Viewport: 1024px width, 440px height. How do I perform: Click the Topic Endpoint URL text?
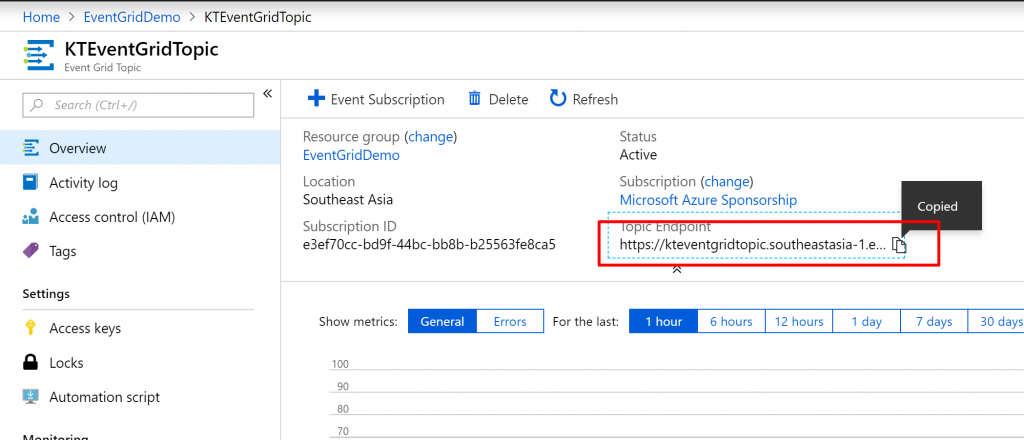point(753,245)
